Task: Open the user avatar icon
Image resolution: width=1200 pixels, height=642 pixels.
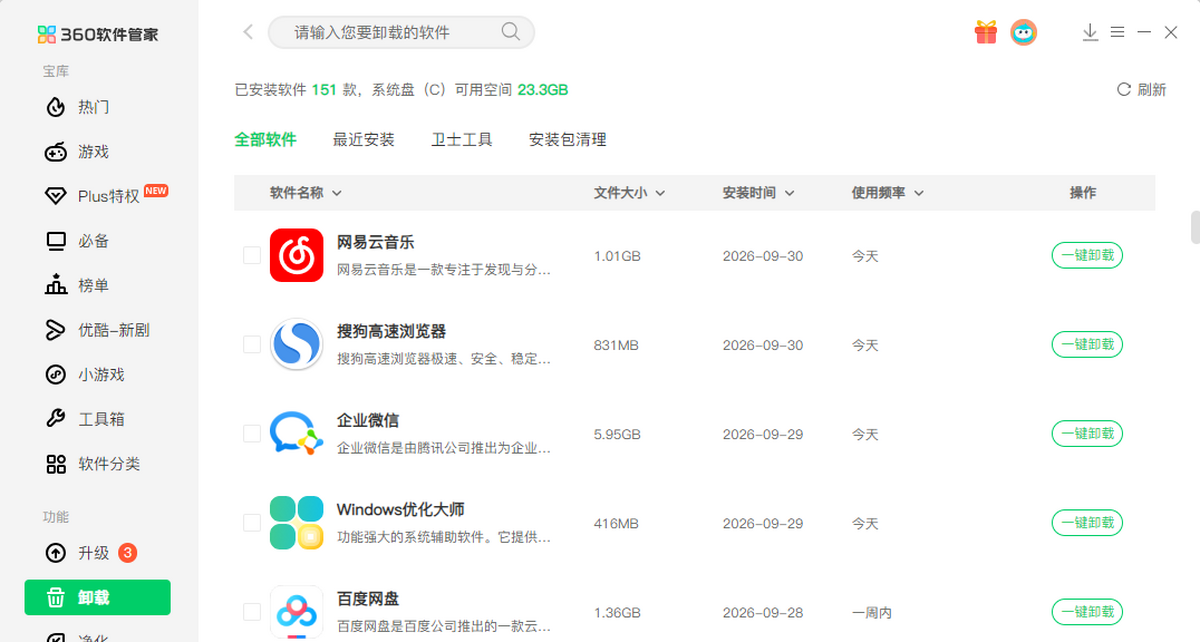Action: [1023, 32]
